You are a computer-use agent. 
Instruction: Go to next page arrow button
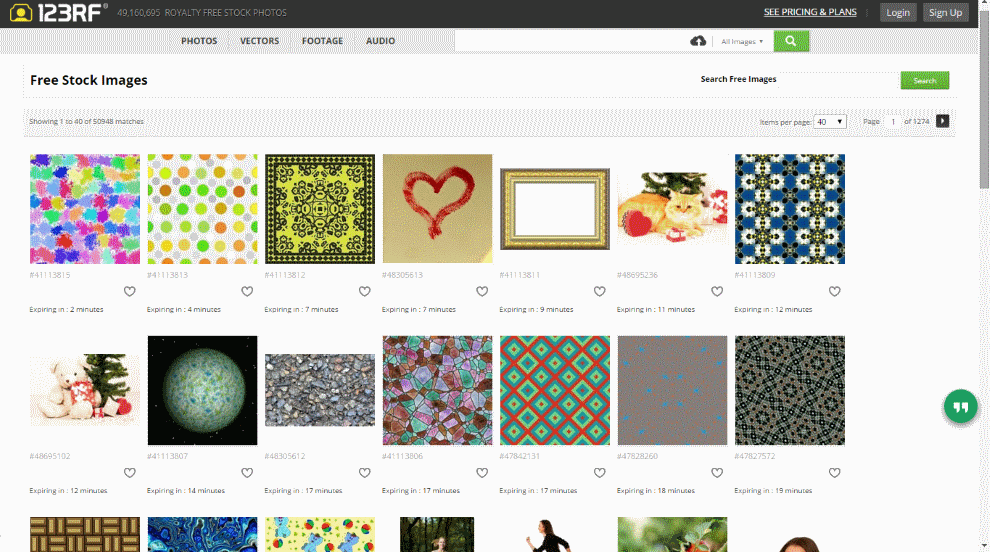pos(942,121)
